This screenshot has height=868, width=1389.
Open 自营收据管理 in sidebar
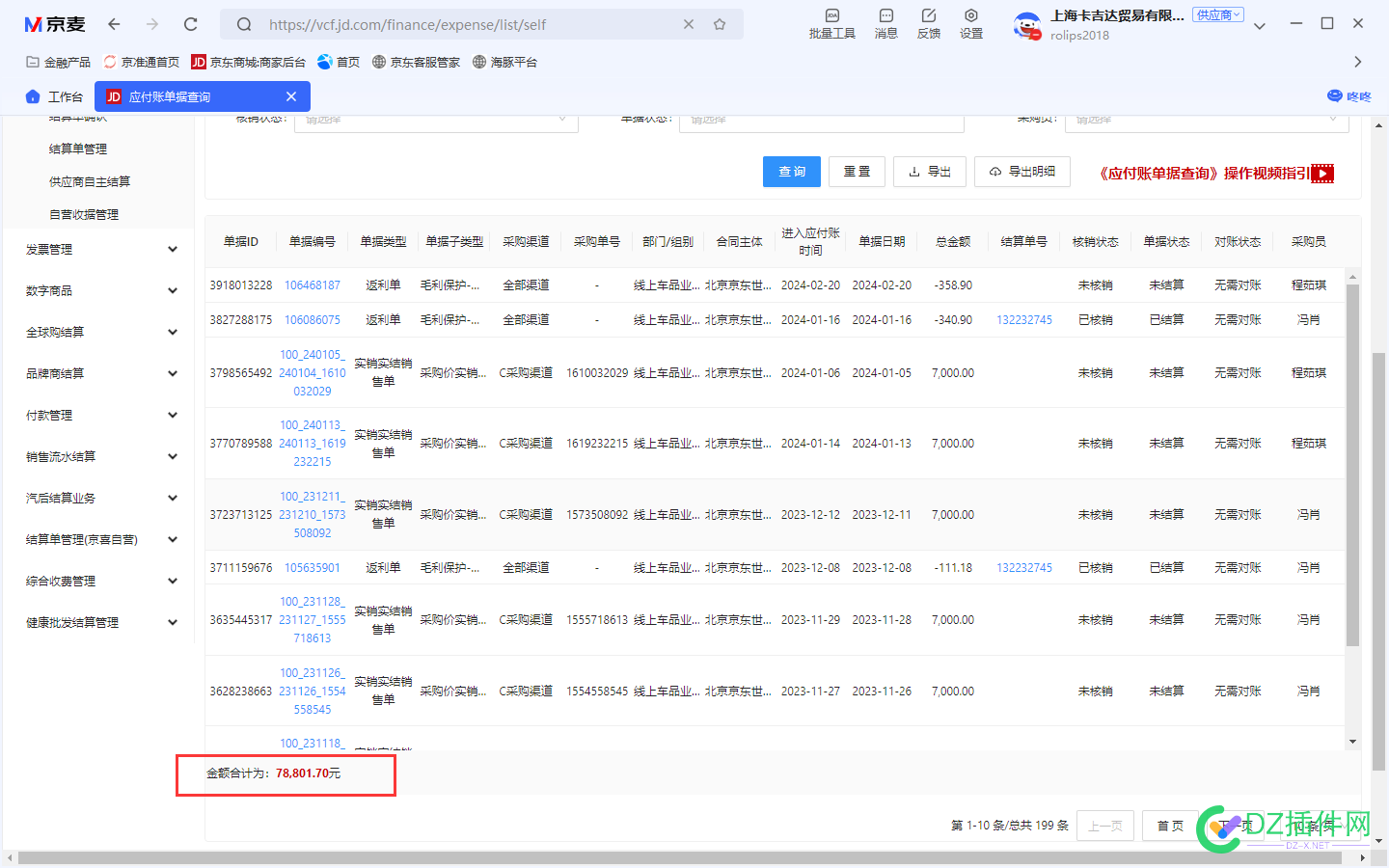tap(84, 214)
